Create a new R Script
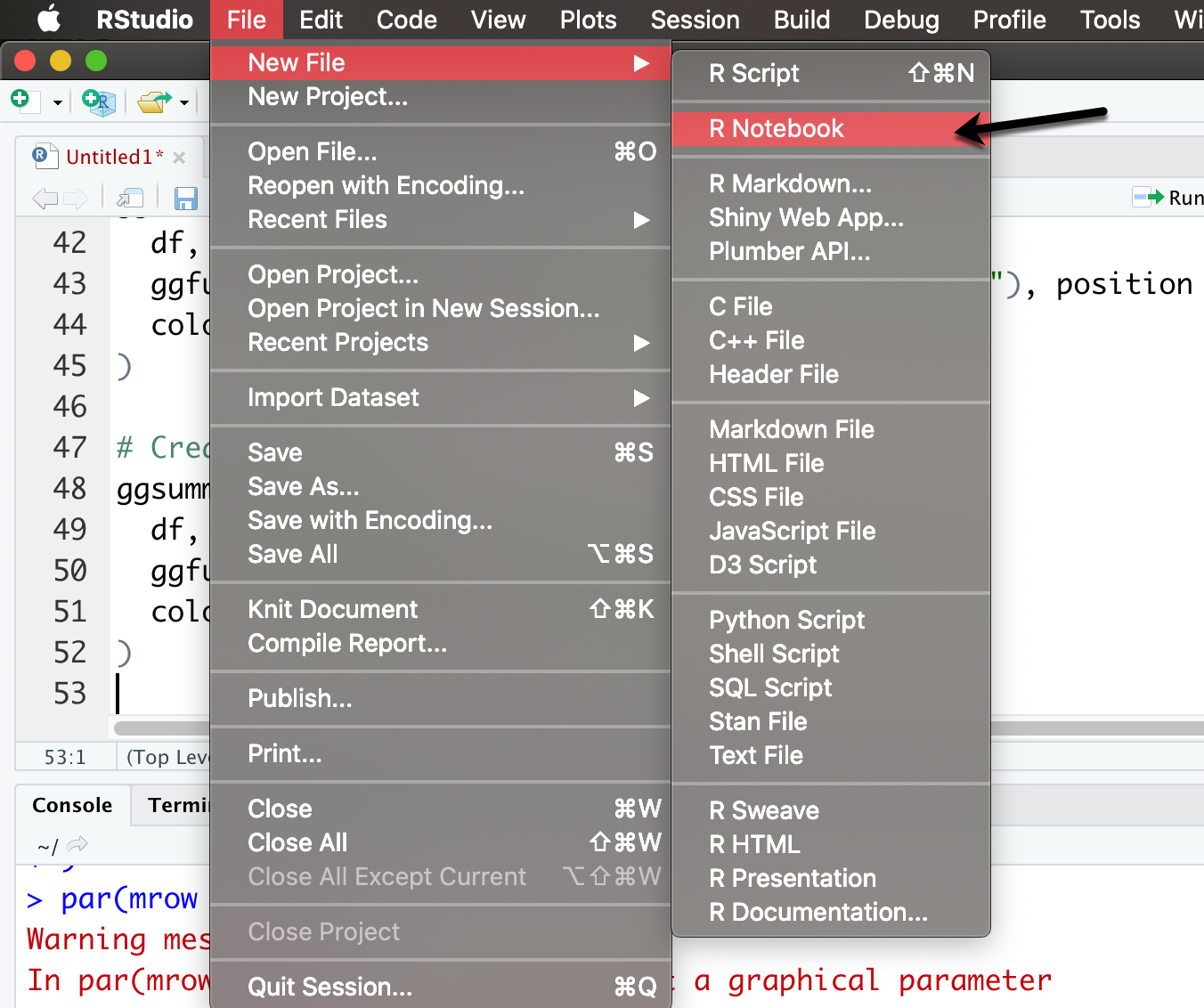1204x1008 pixels. click(x=831, y=73)
